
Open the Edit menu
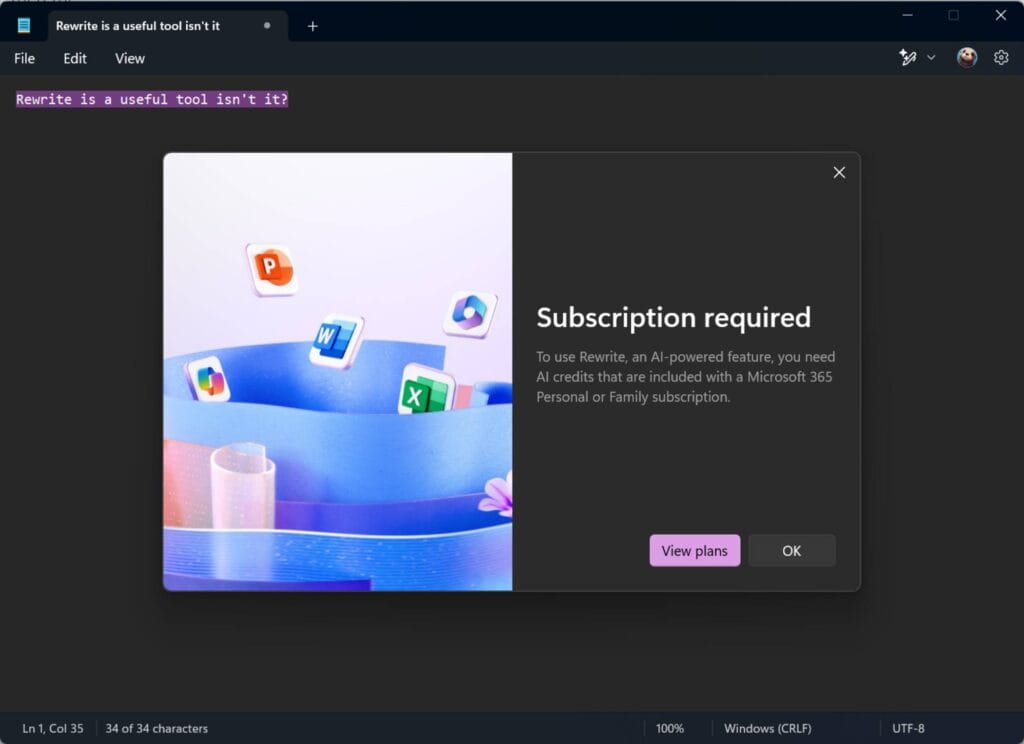pyautogui.click(x=74, y=58)
